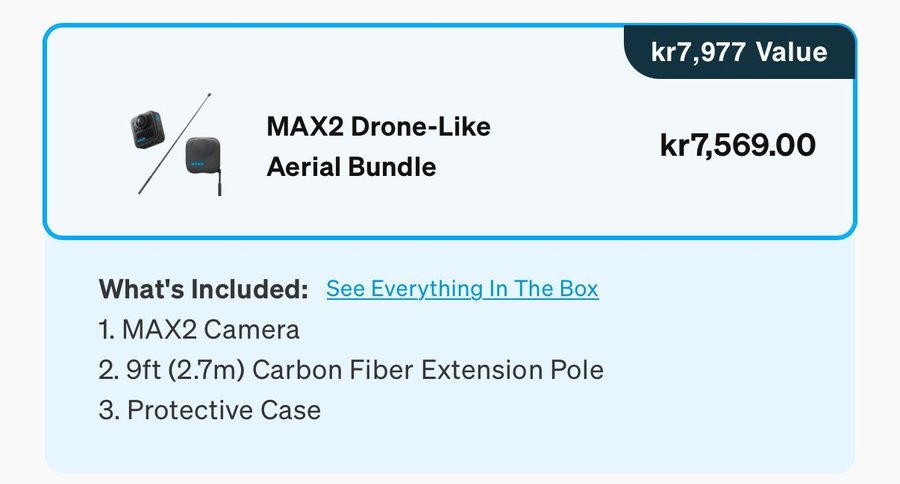Click the word Everything in the link

pos(425,289)
